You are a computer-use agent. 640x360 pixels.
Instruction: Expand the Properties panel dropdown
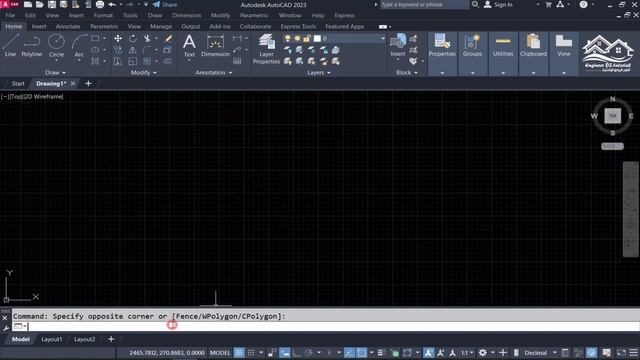click(442, 73)
